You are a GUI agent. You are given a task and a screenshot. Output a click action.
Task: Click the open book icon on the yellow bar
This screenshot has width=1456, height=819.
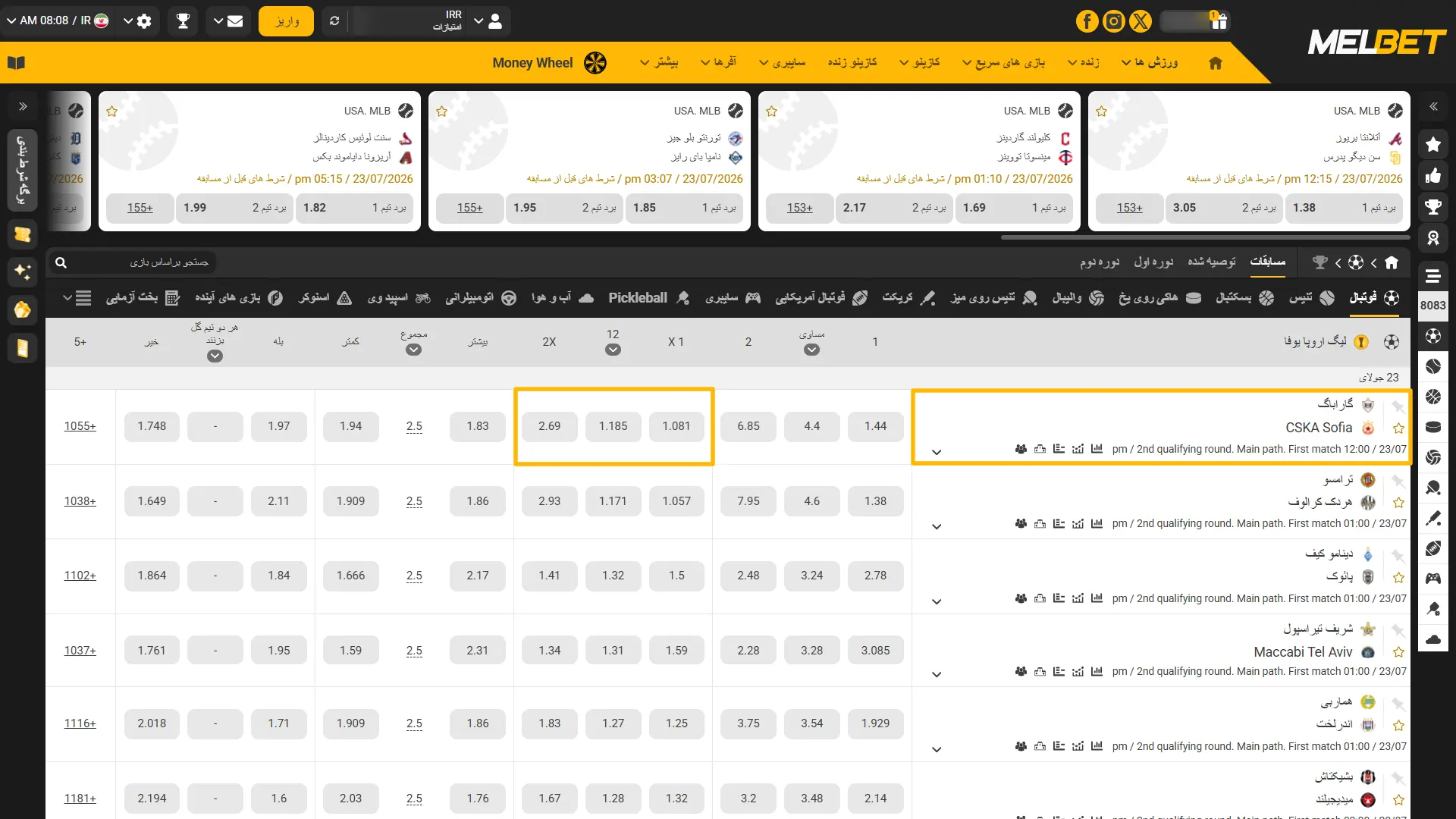17,63
